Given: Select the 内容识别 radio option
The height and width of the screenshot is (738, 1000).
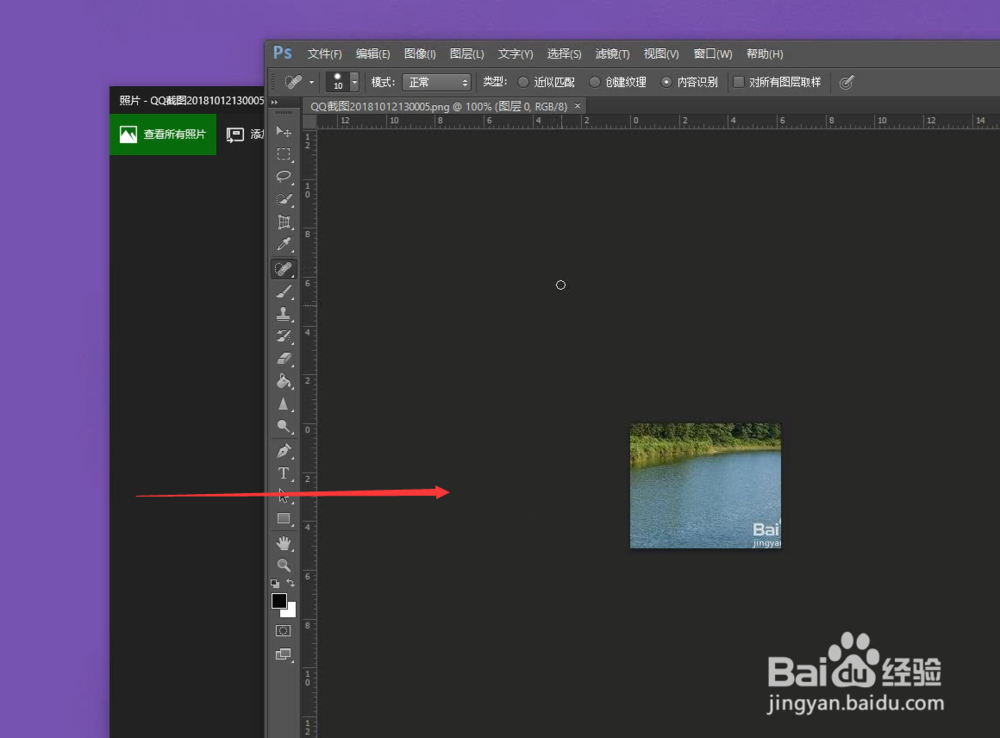Looking at the screenshot, I should (689, 82).
